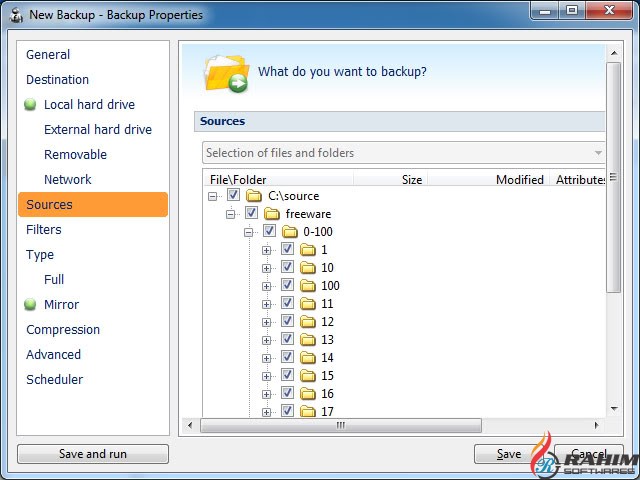
Task: Click the C:\source folder icon
Action: tap(253, 196)
